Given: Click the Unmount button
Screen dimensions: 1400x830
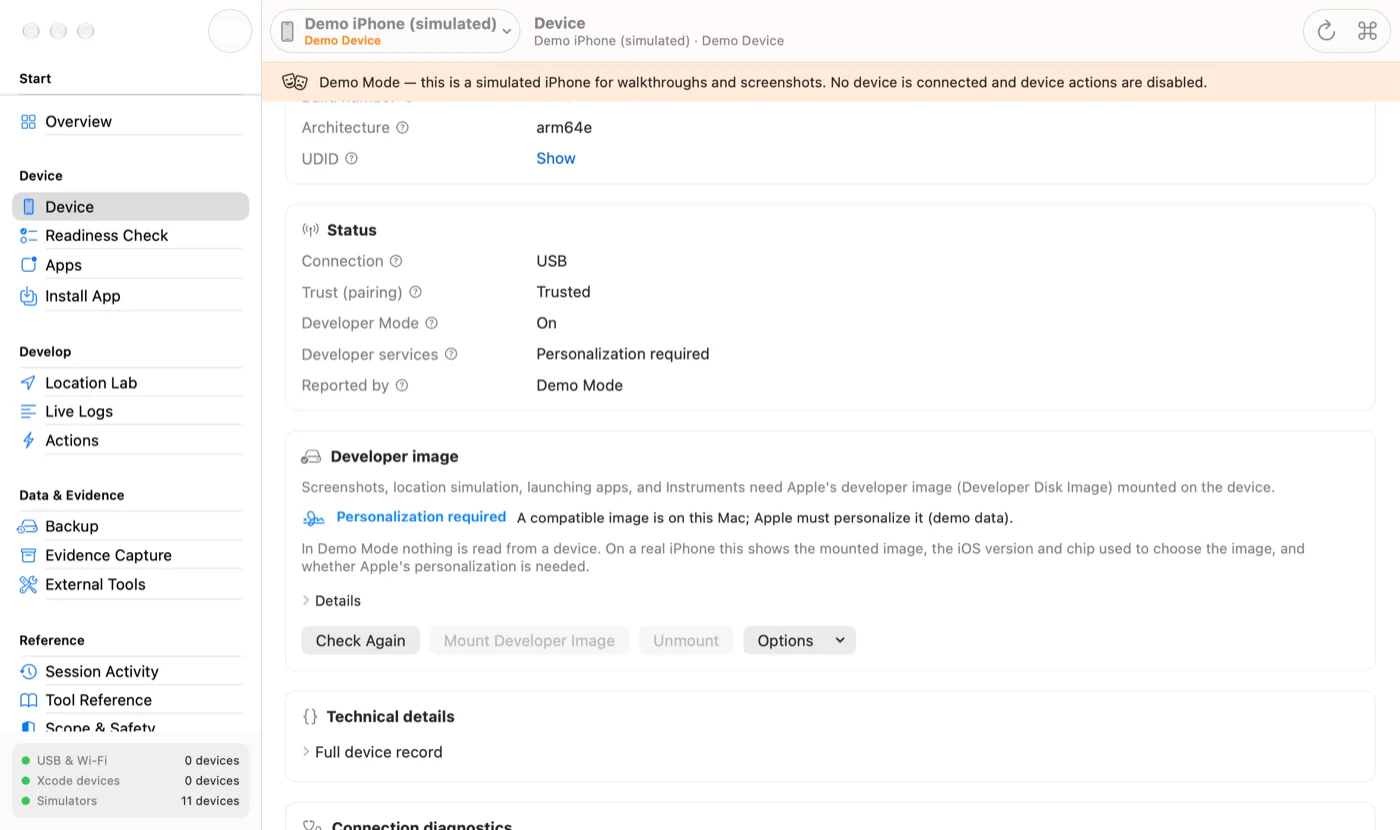Looking at the screenshot, I should [686, 641].
